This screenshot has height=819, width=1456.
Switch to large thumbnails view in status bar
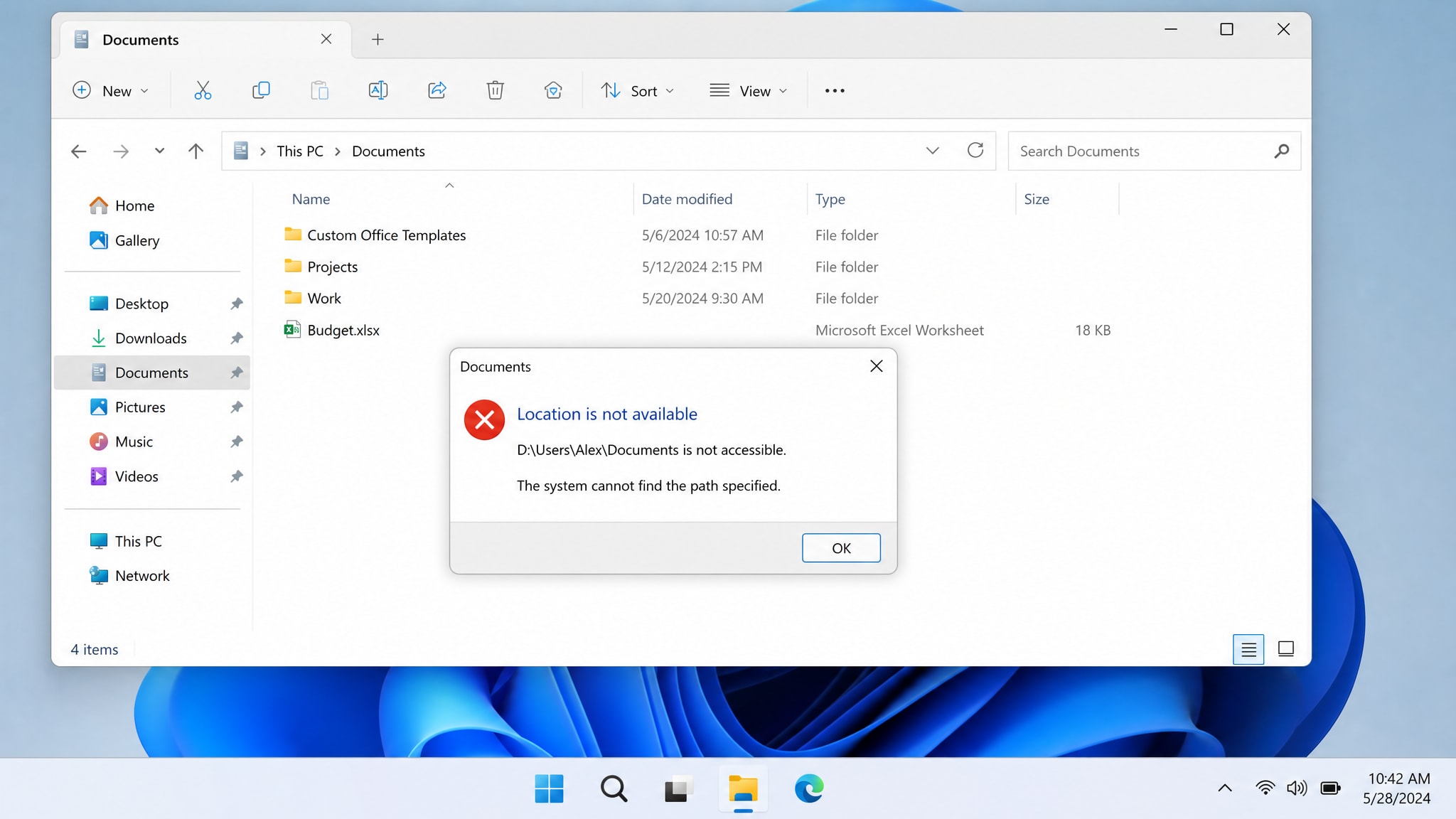1285,649
